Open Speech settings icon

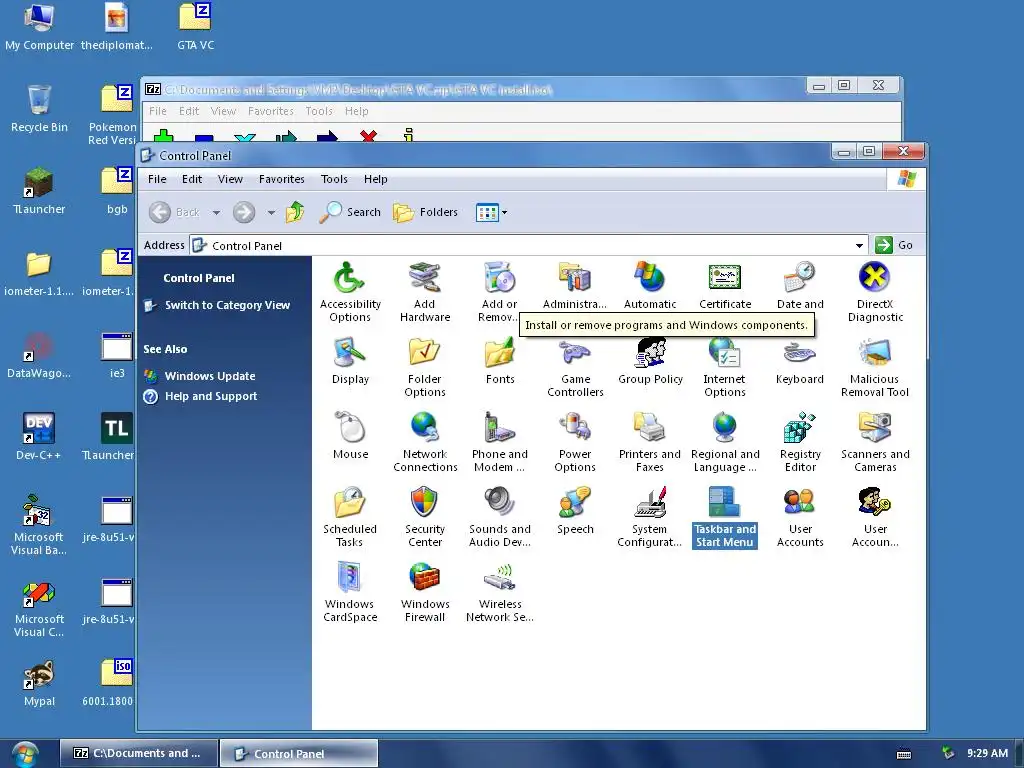pos(575,511)
